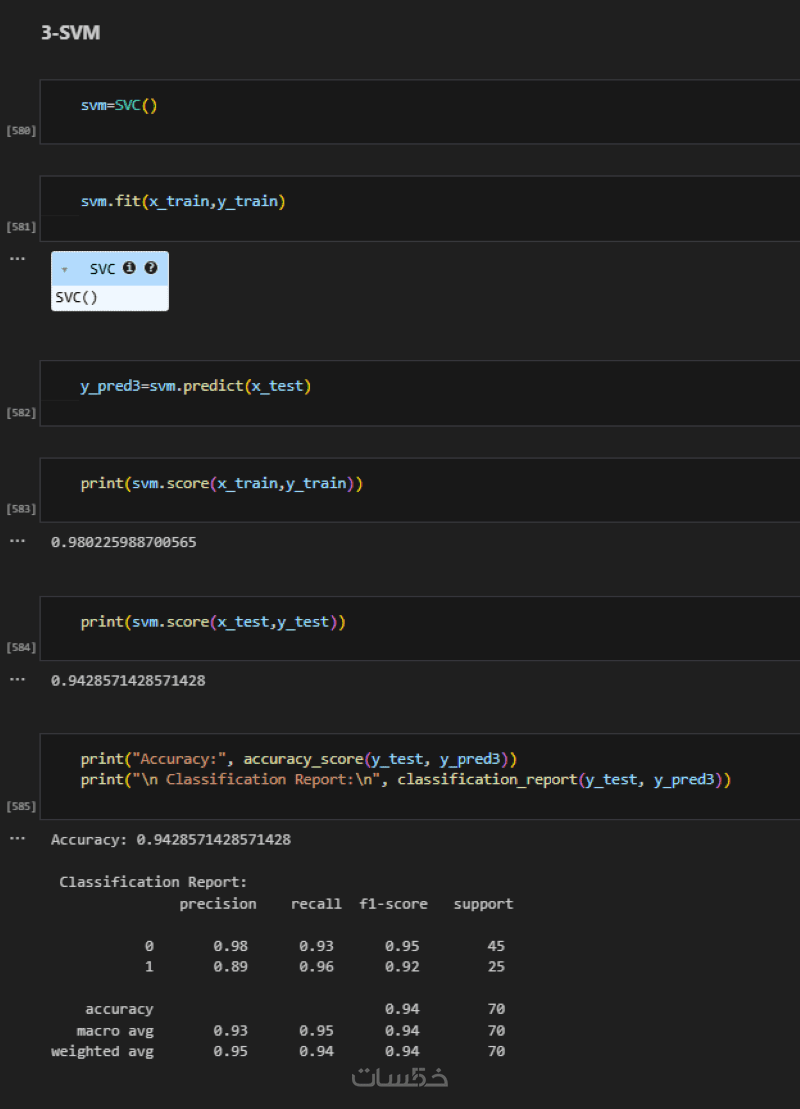Viewport: 800px width, 1109px height.
Task: Click the y_pred3=svm.predict(x_test) cell
Action: tap(196, 386)
